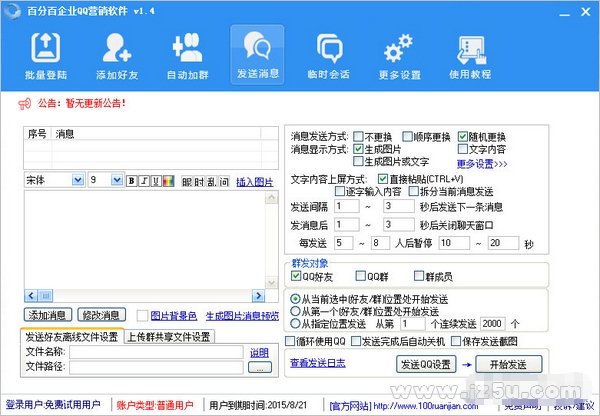Open the 更多设置 gears icon
This screenshot has width=600, height=416.
pos(399,55)
